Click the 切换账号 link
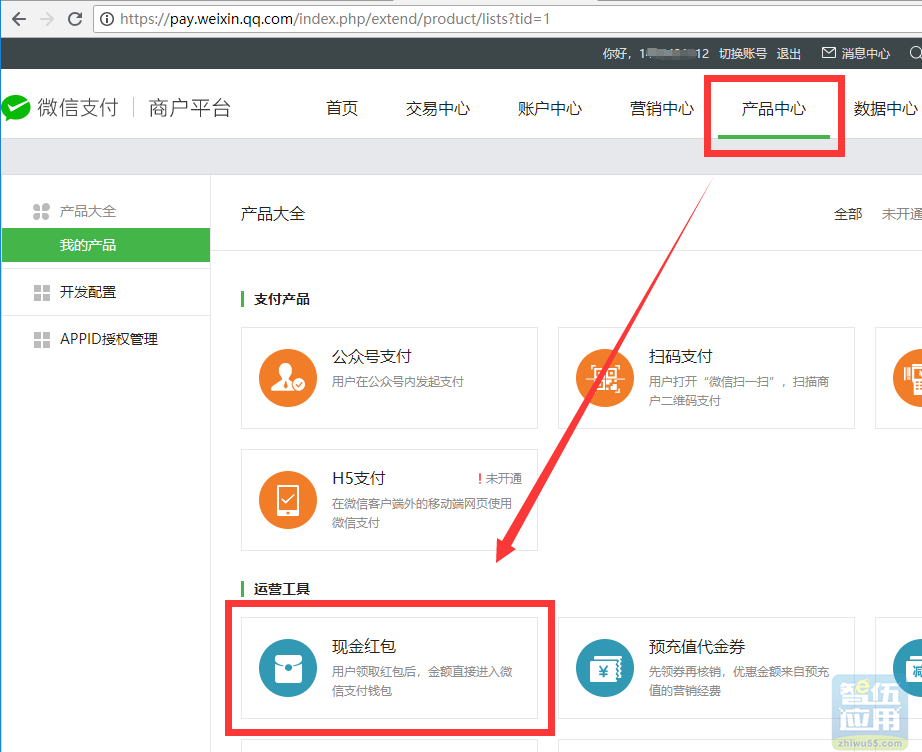This screenshot has height=752, width=922. click(743, 54)
